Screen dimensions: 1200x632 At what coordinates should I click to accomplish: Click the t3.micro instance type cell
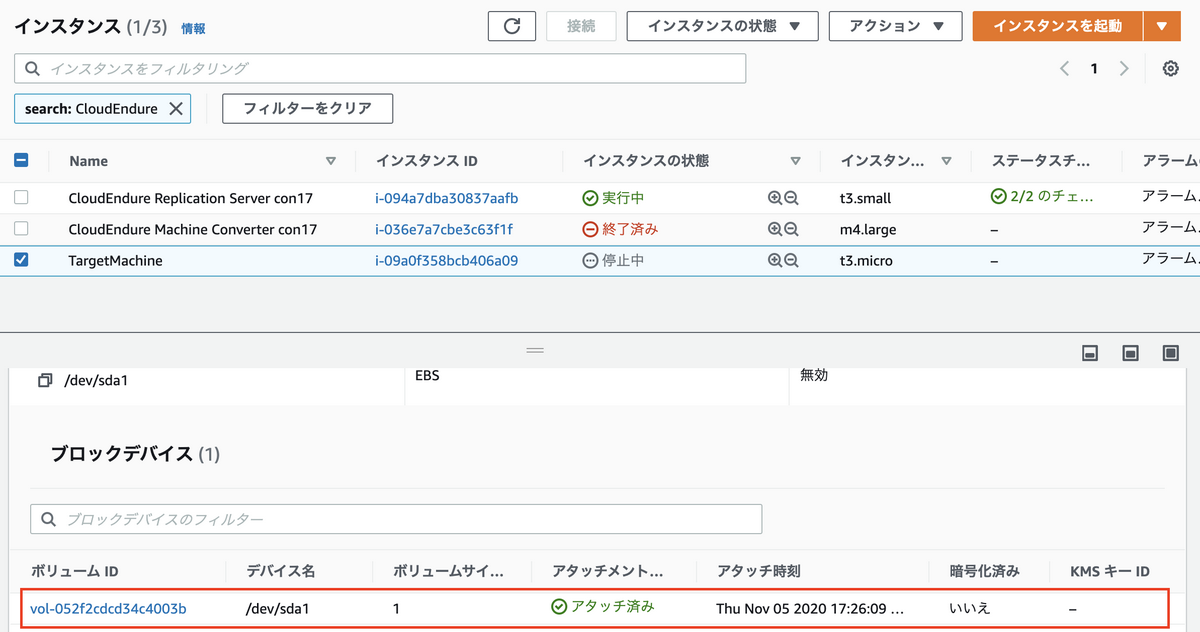(866, 260)
